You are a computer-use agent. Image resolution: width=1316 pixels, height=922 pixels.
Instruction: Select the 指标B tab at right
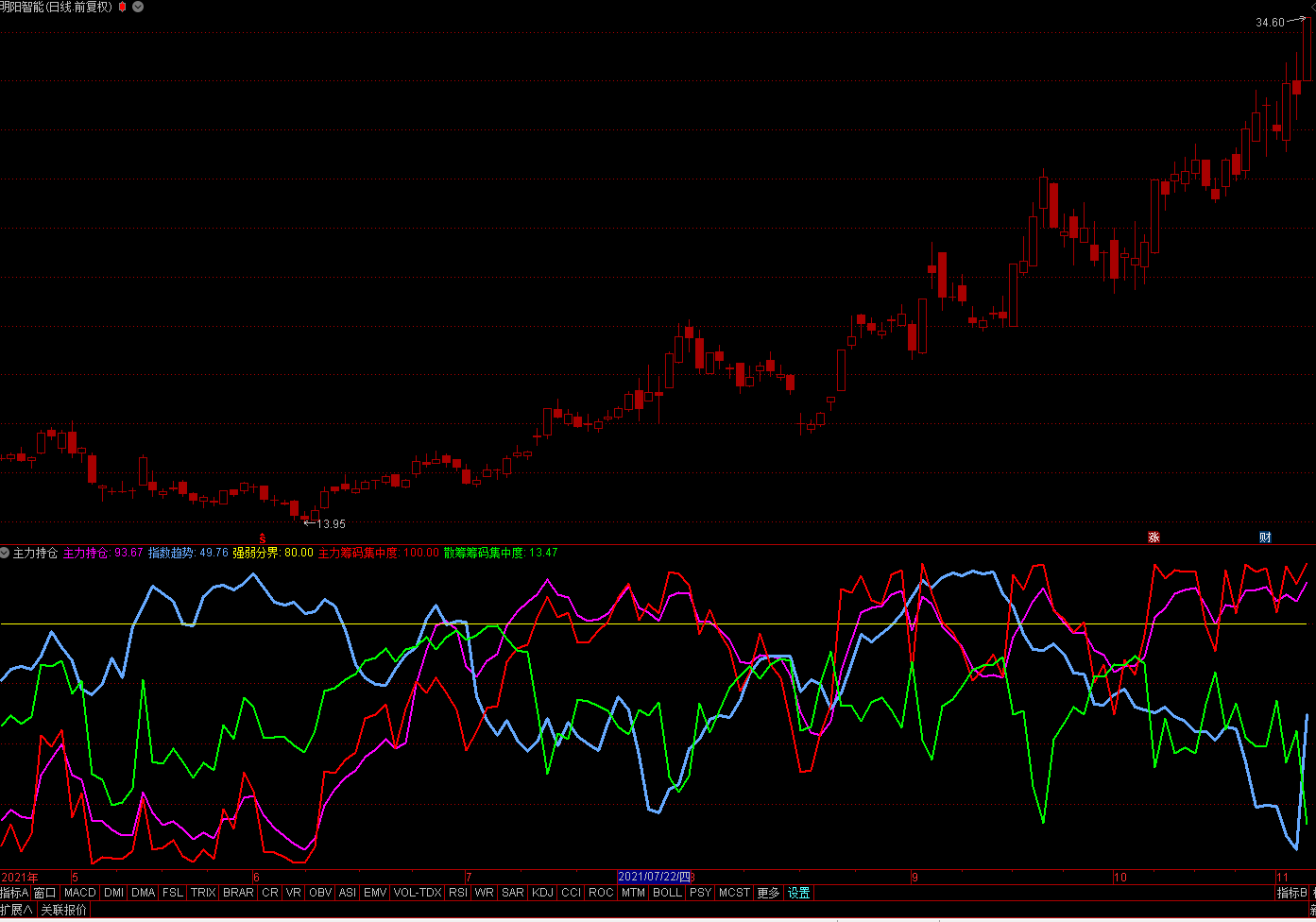pos(1291,893)
